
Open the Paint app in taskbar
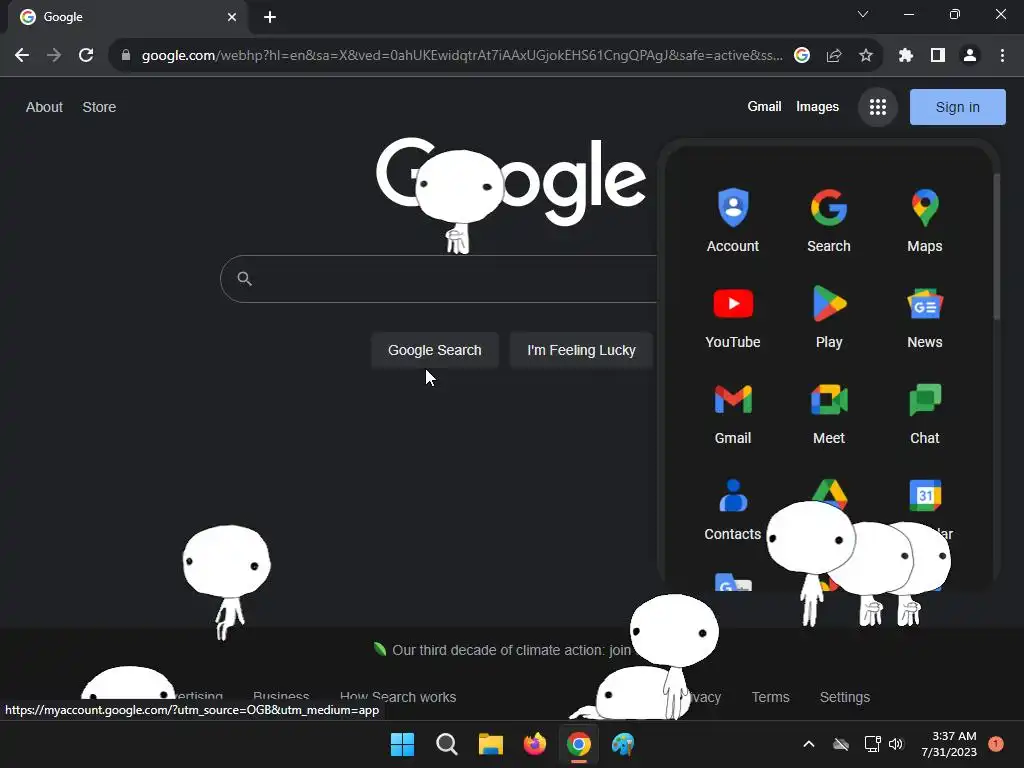coord(623,744)
